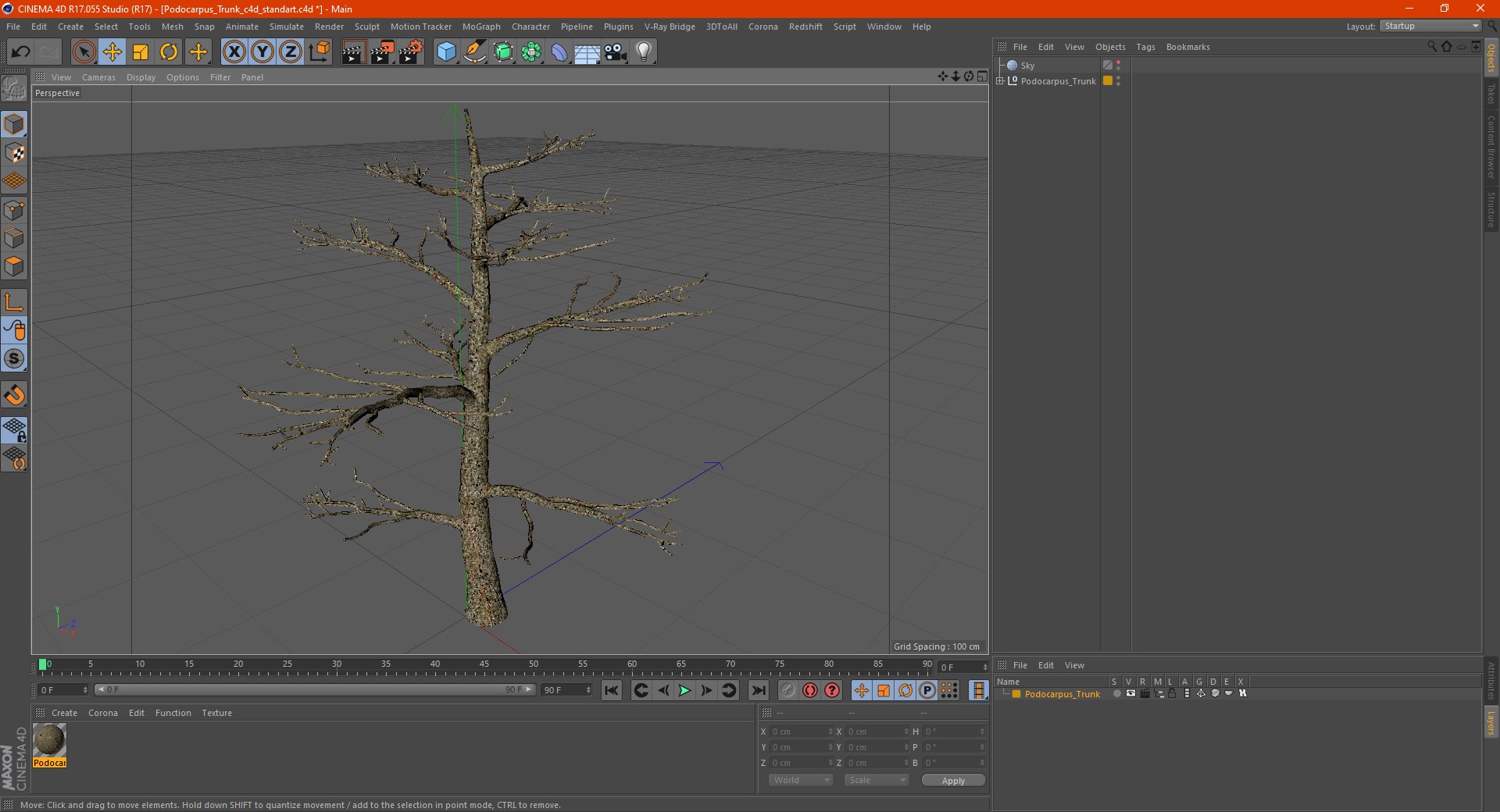Click Play Forwards green button

point(684,690)
